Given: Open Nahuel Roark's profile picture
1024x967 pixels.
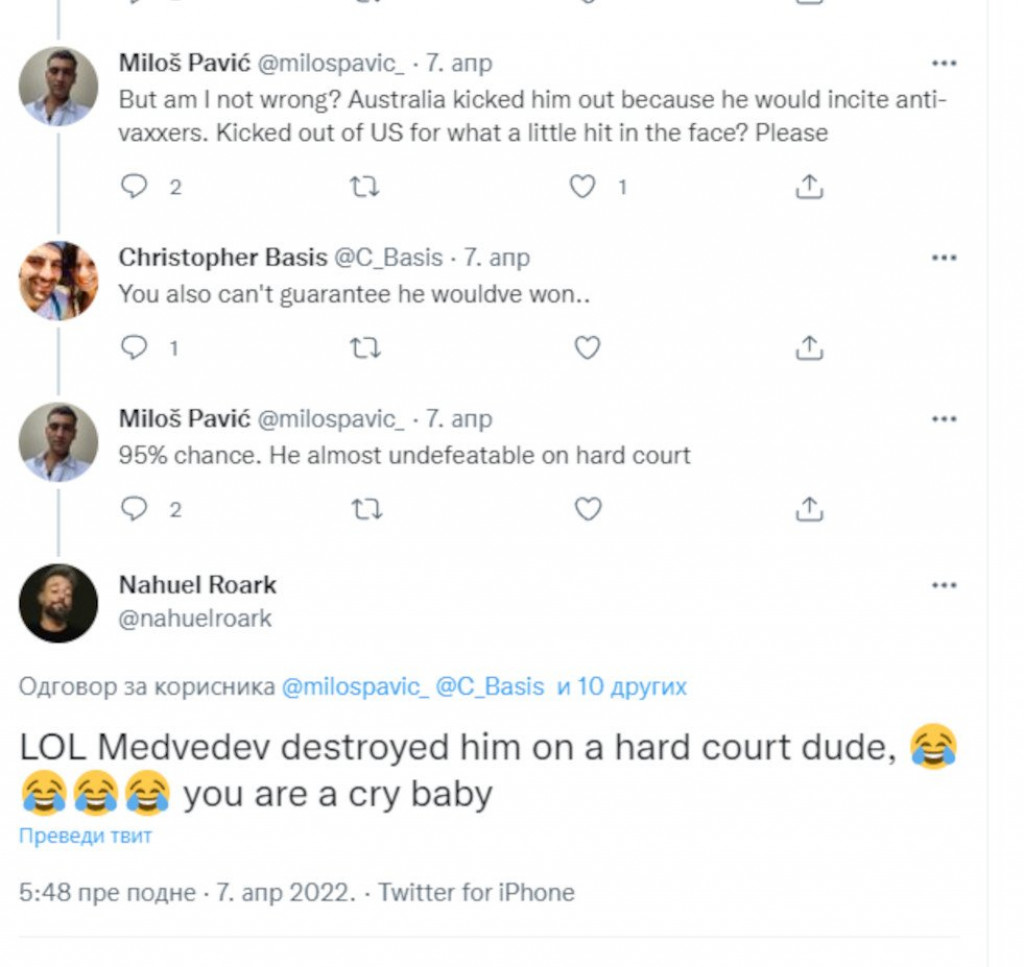Looking at the screenshot, I should tap(58, 603).
